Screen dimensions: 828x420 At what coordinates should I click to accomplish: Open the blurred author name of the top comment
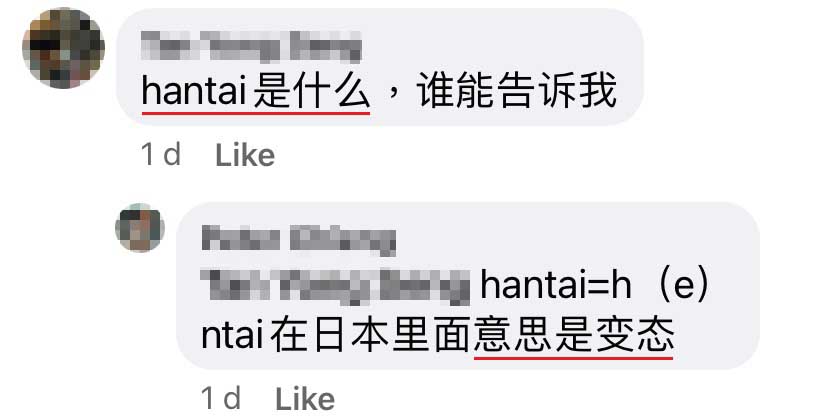(252, 47)
